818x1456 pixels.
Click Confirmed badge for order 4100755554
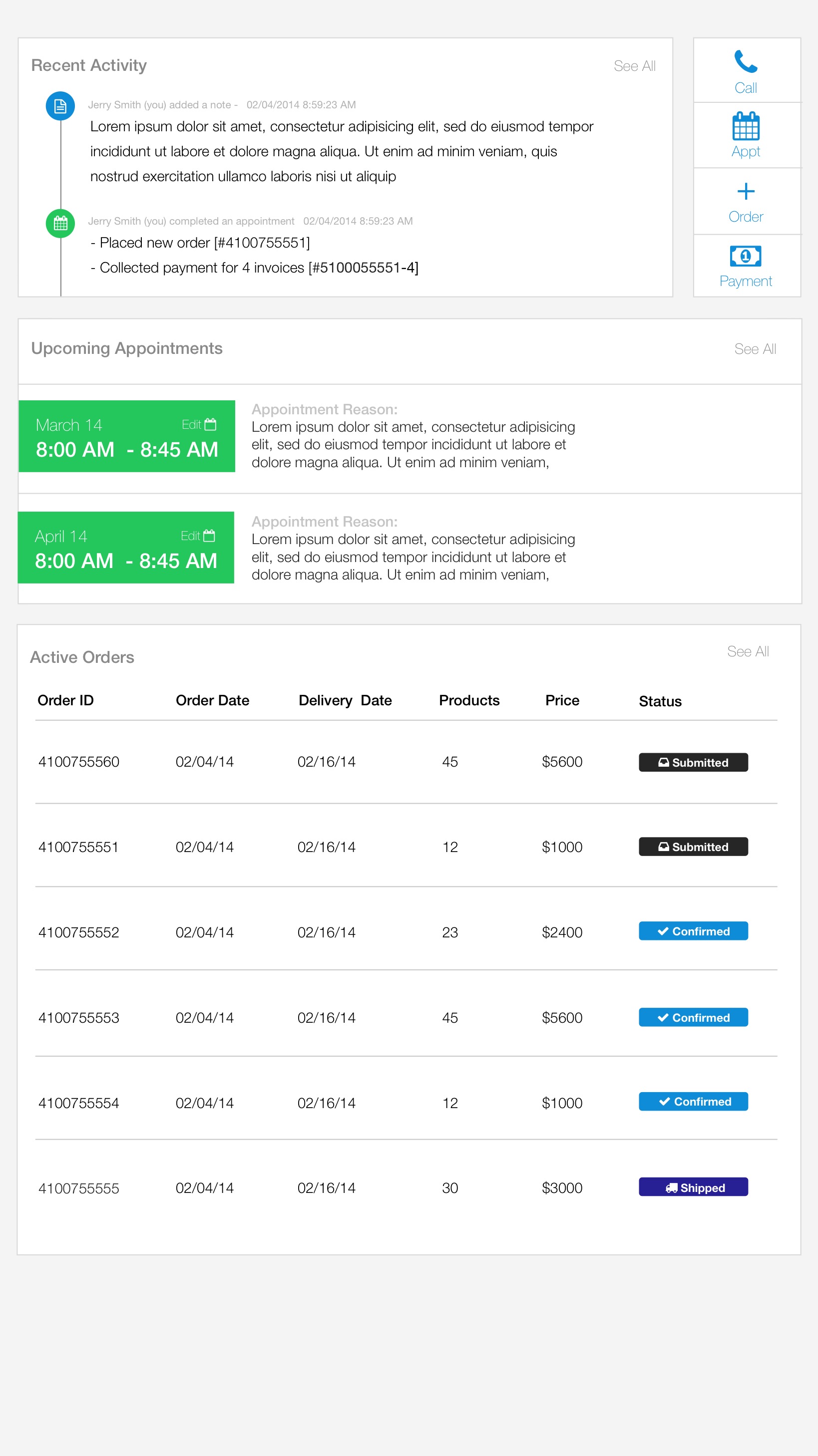(x=693, y=1102)
